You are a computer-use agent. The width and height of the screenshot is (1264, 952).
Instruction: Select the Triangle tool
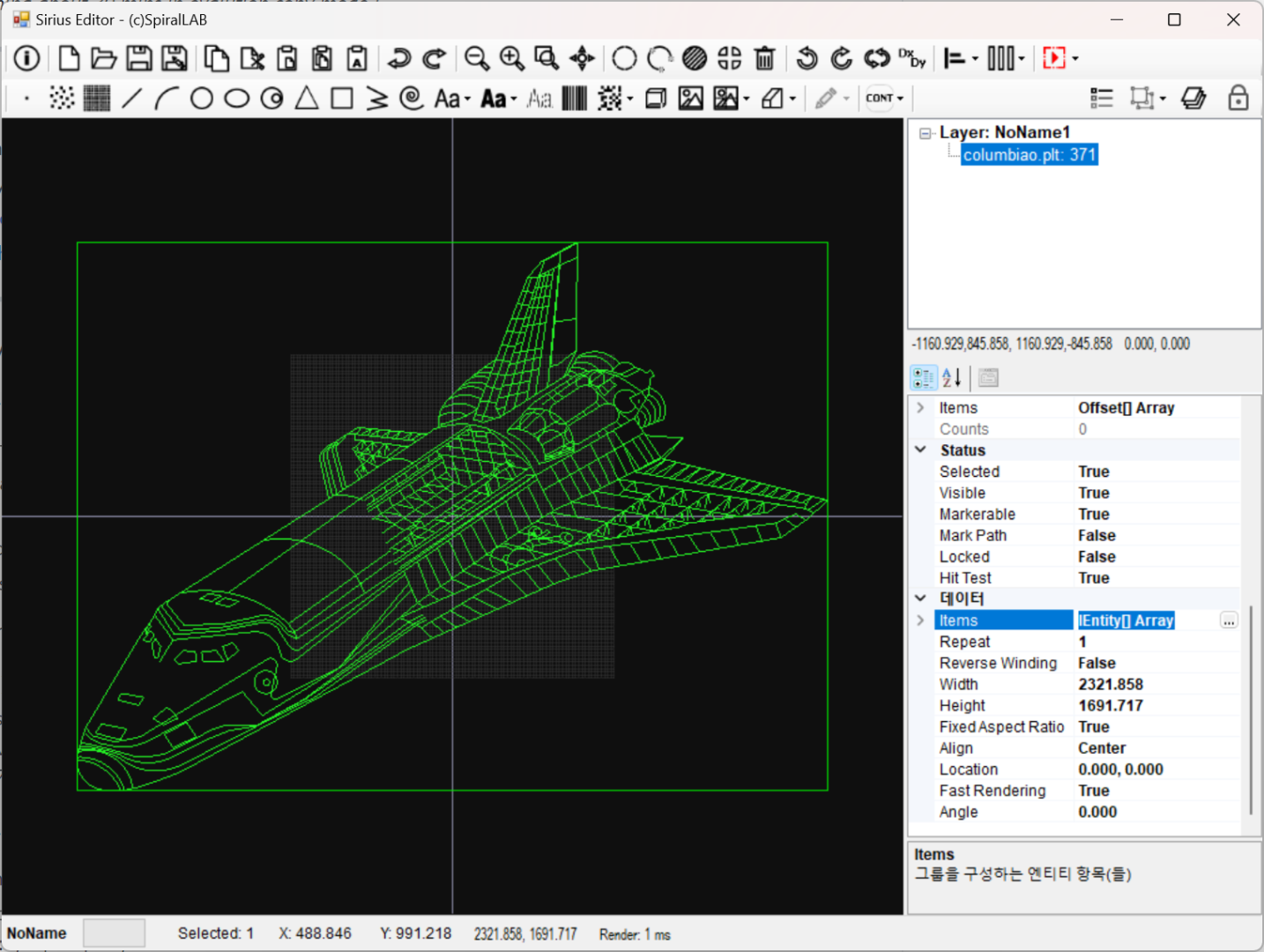[x=307, y=98]
